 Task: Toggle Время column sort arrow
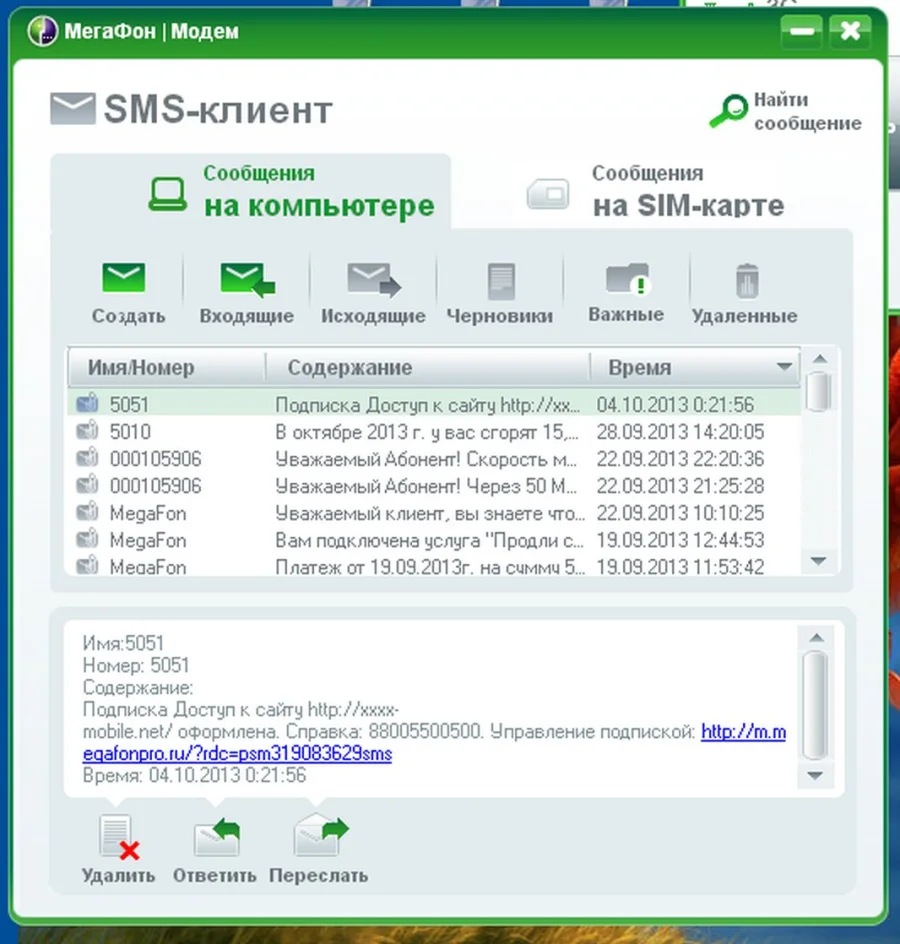pos(784,367)
